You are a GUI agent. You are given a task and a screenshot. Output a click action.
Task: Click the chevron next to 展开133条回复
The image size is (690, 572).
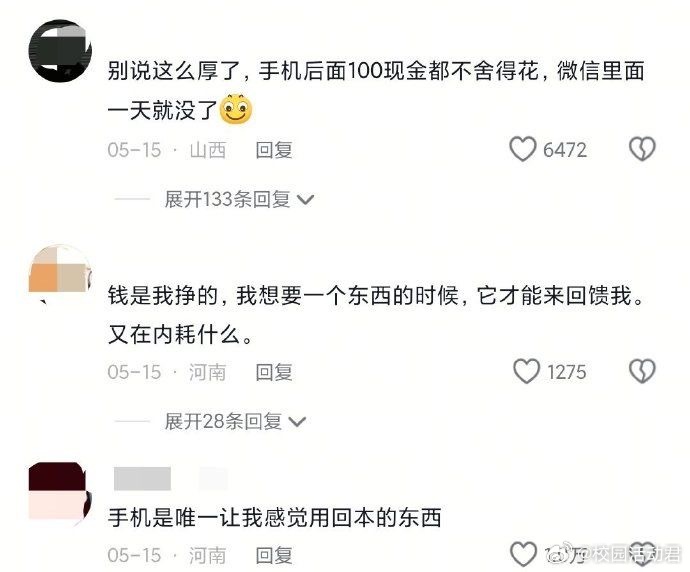(x=305, y=200)
